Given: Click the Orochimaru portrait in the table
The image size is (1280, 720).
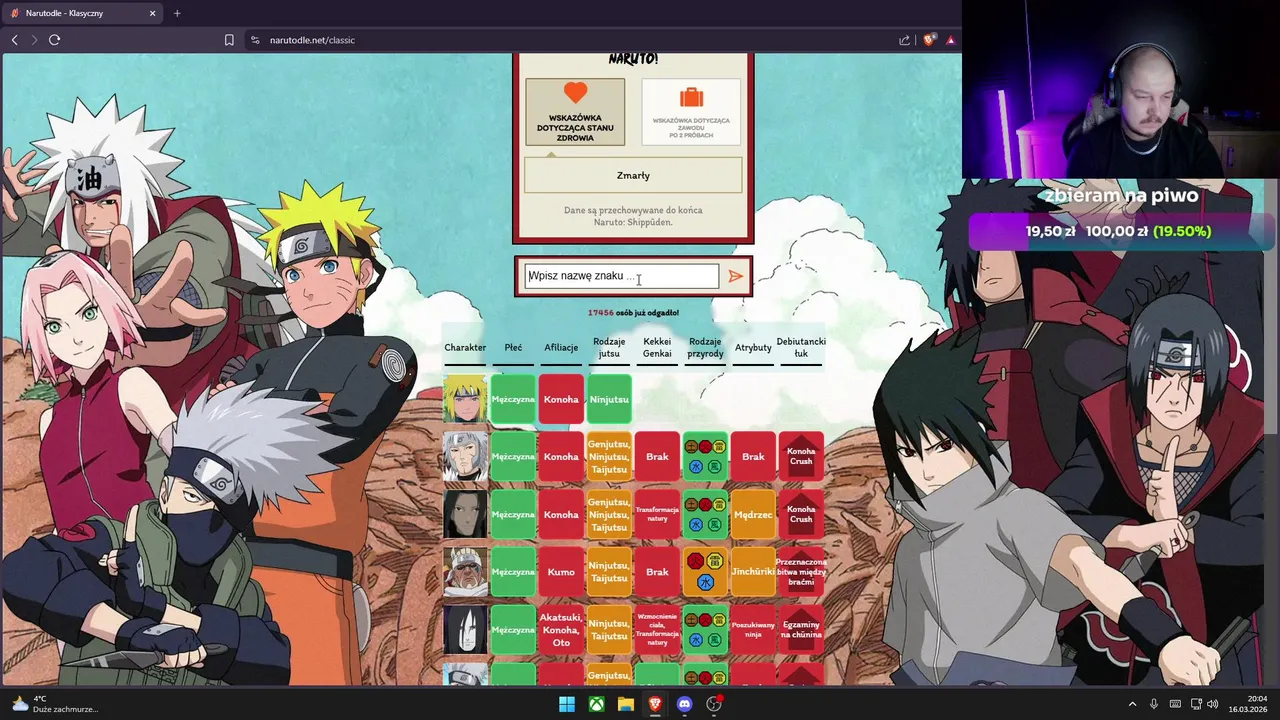Looking at the screenshot, I should pyautogui.click(x=465, y=629).
